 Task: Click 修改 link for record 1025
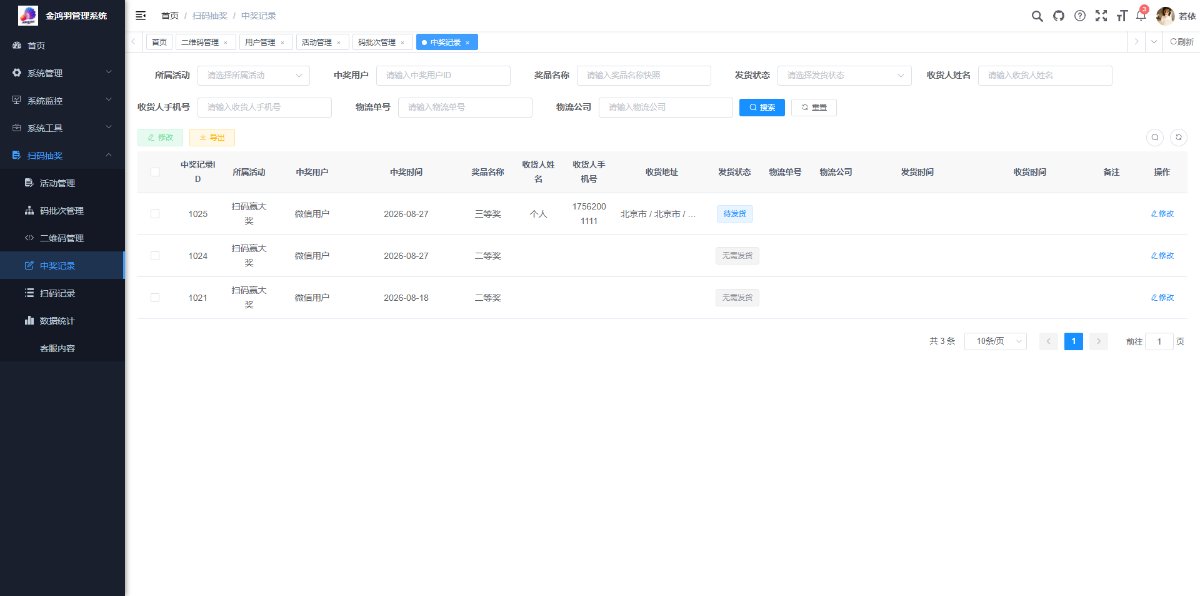point(1162,214)
